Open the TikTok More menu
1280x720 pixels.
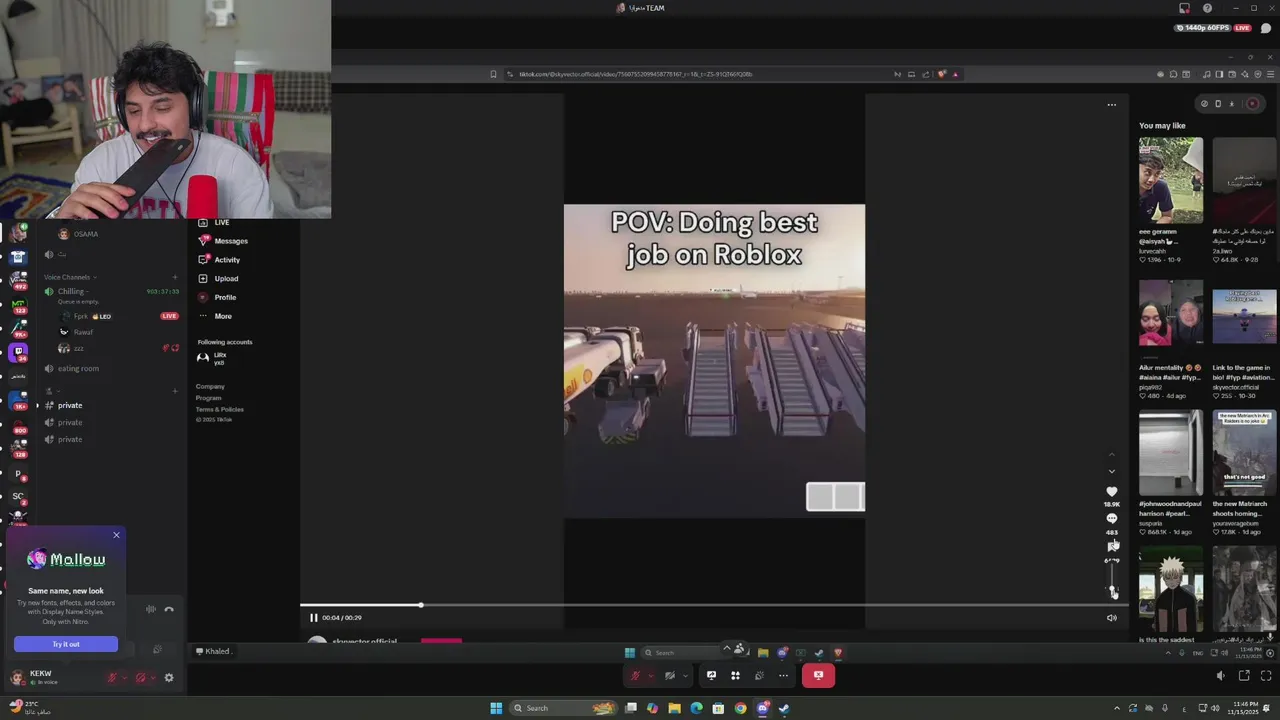215,316
